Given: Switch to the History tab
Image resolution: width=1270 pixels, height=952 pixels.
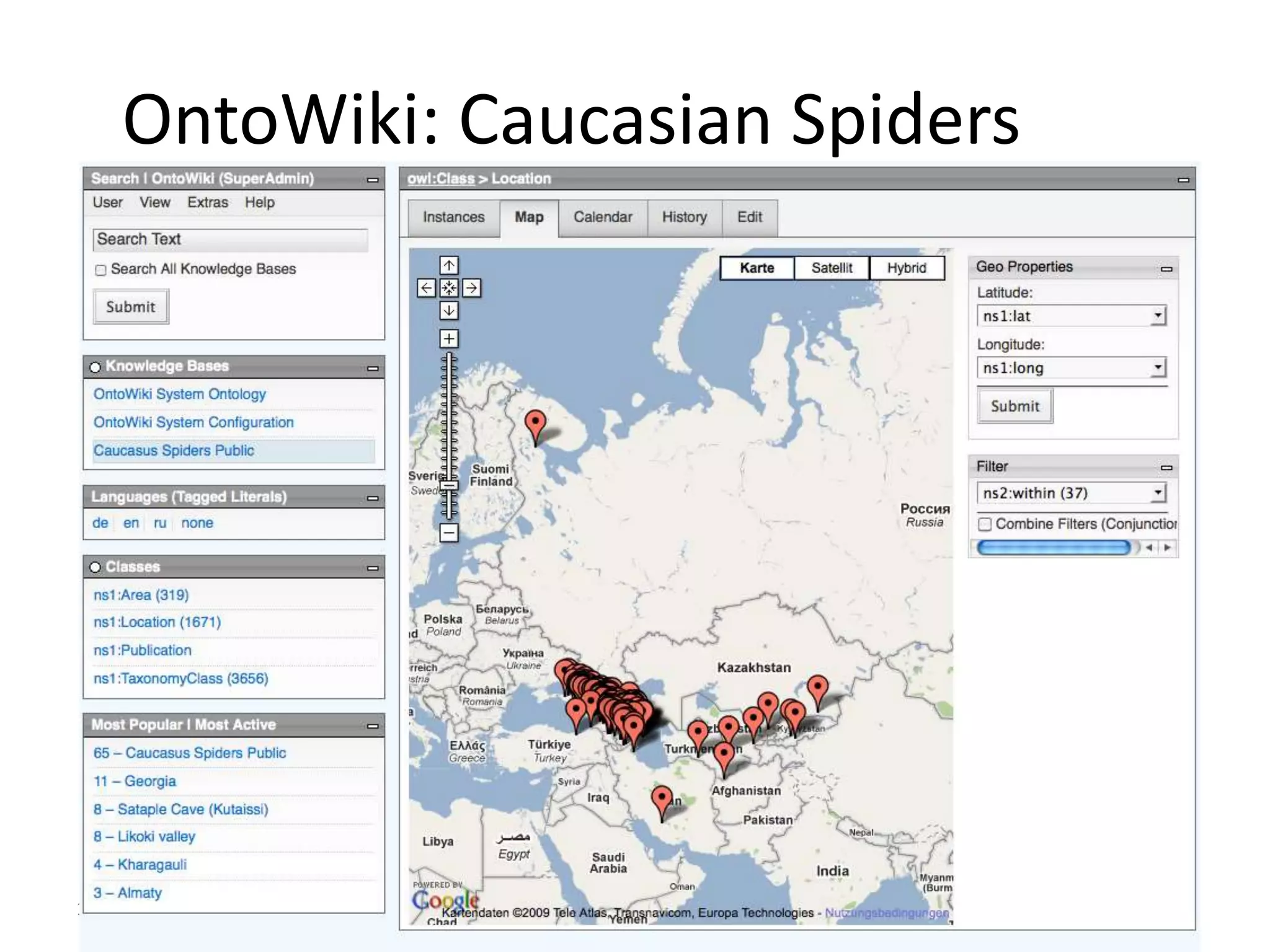Looking at the screenshot, I should pos(685,218).
